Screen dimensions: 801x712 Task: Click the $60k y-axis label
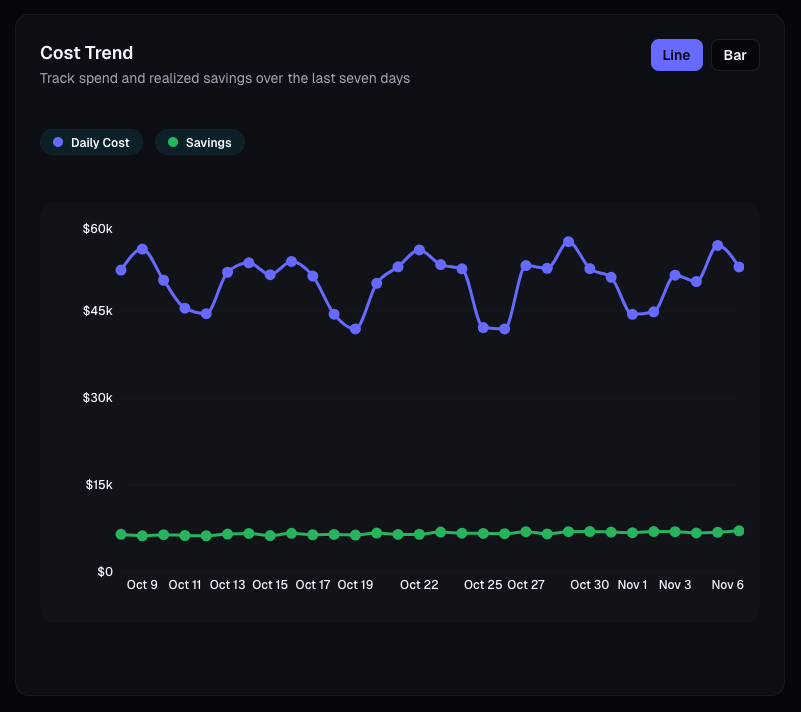pos(97,229)
